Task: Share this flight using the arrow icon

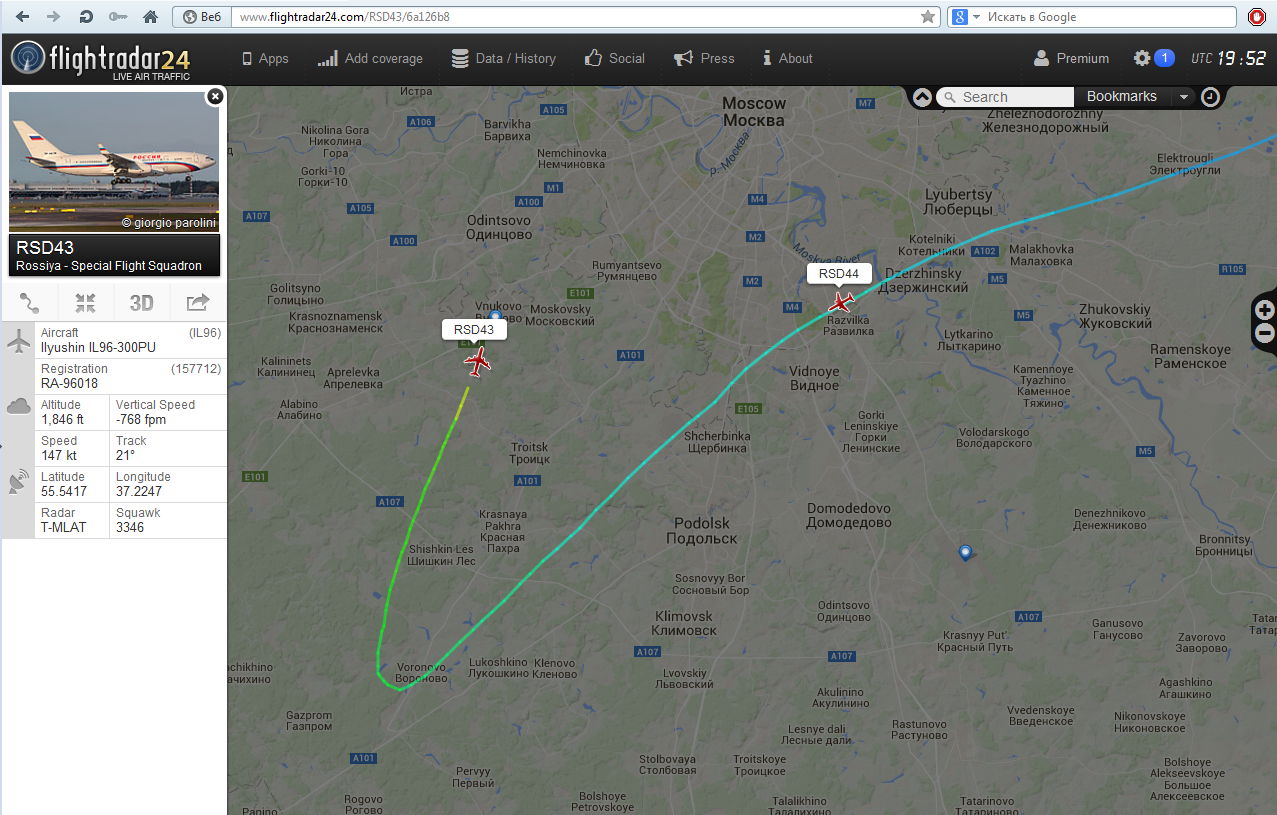Action: (x=198, y=302)
